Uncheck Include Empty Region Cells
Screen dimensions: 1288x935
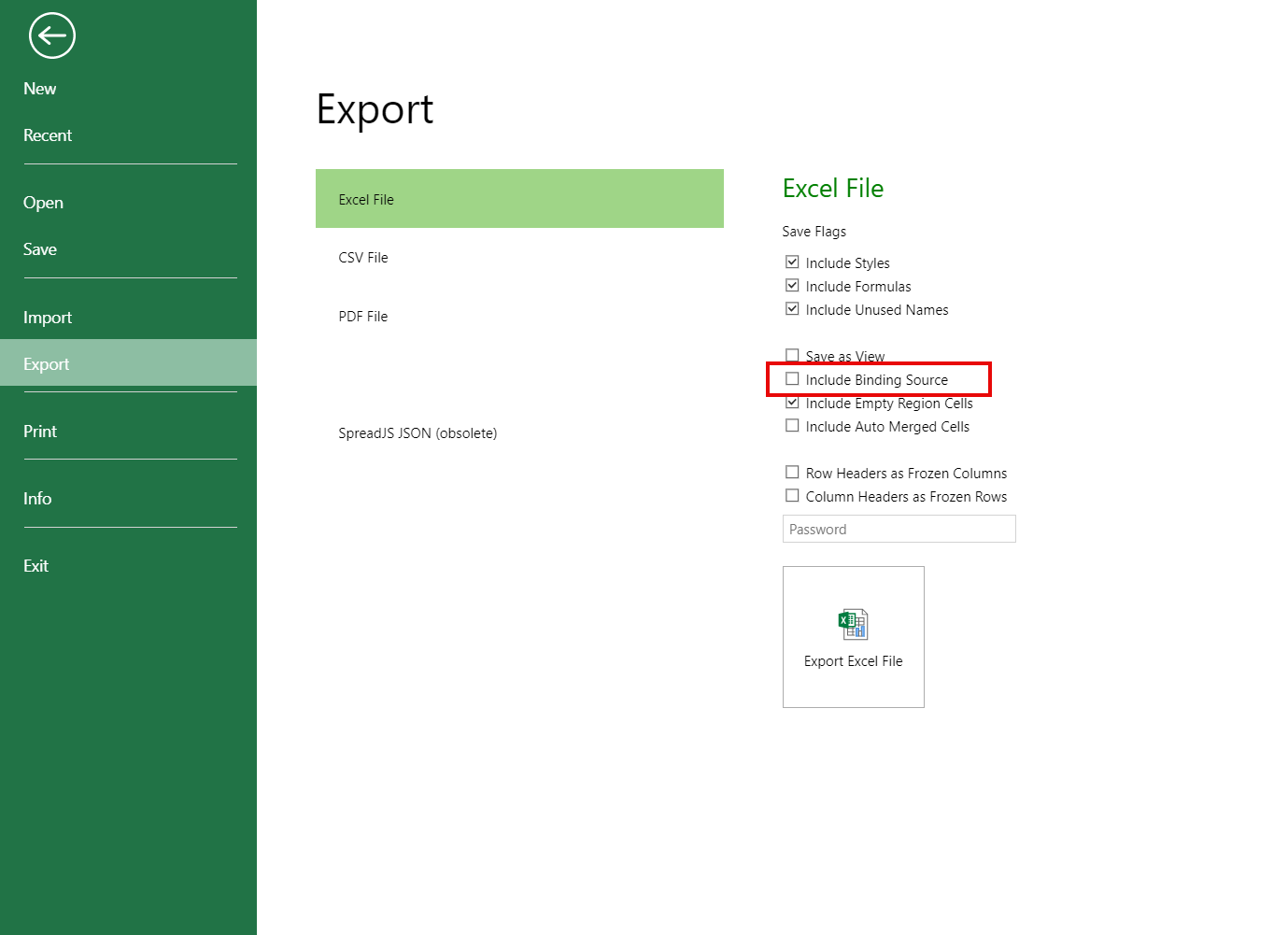(x=792, y=403)
